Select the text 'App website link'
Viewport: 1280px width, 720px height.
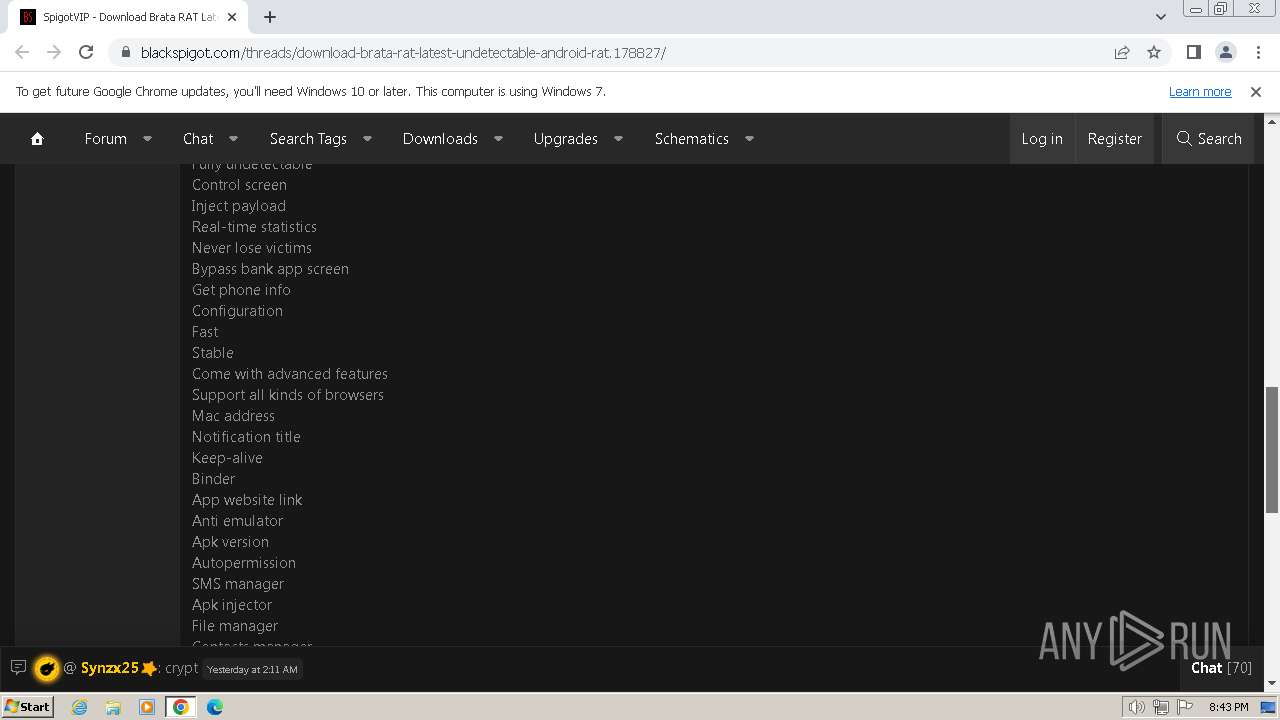[247, 500]
